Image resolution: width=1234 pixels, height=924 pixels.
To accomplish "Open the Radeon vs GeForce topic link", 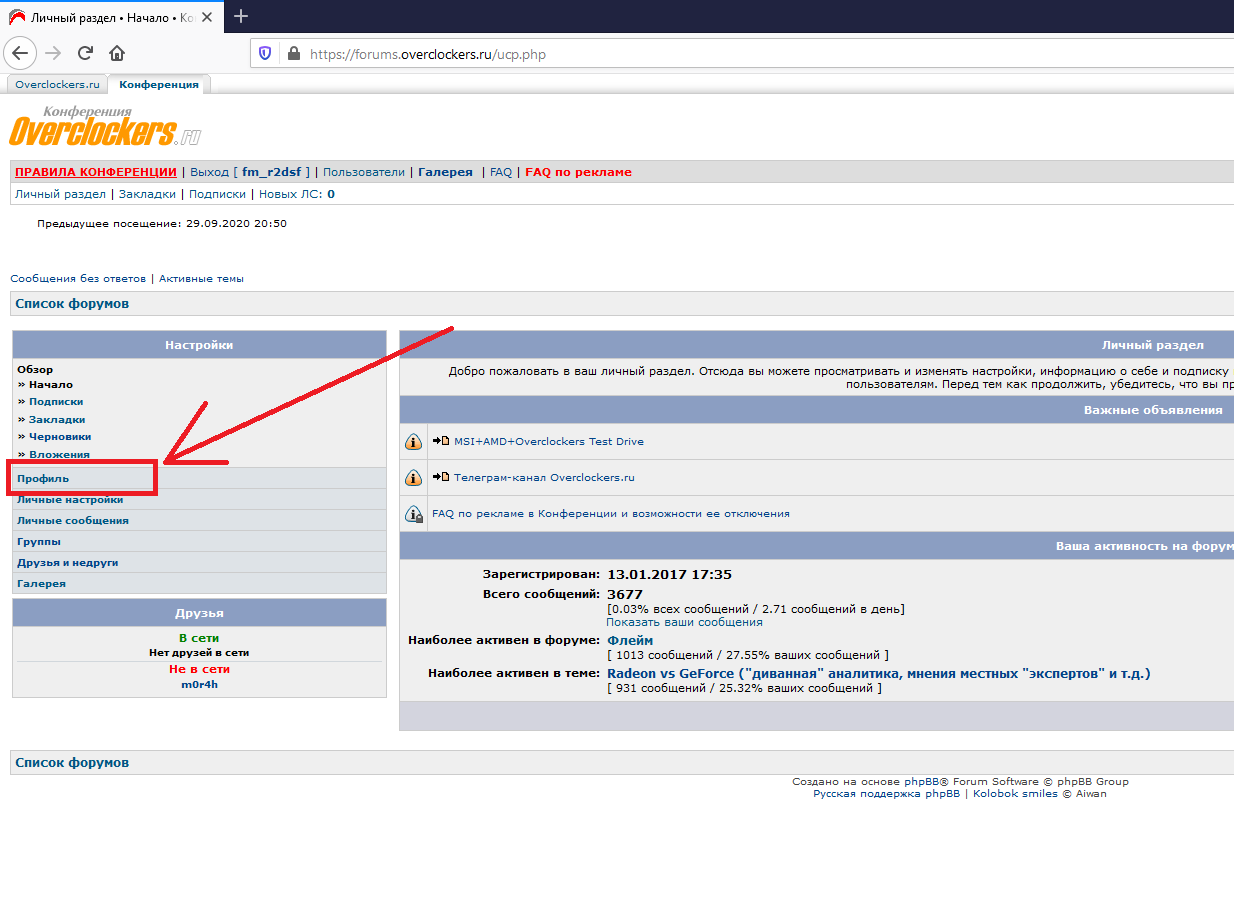I will click(x=879, y=673).
